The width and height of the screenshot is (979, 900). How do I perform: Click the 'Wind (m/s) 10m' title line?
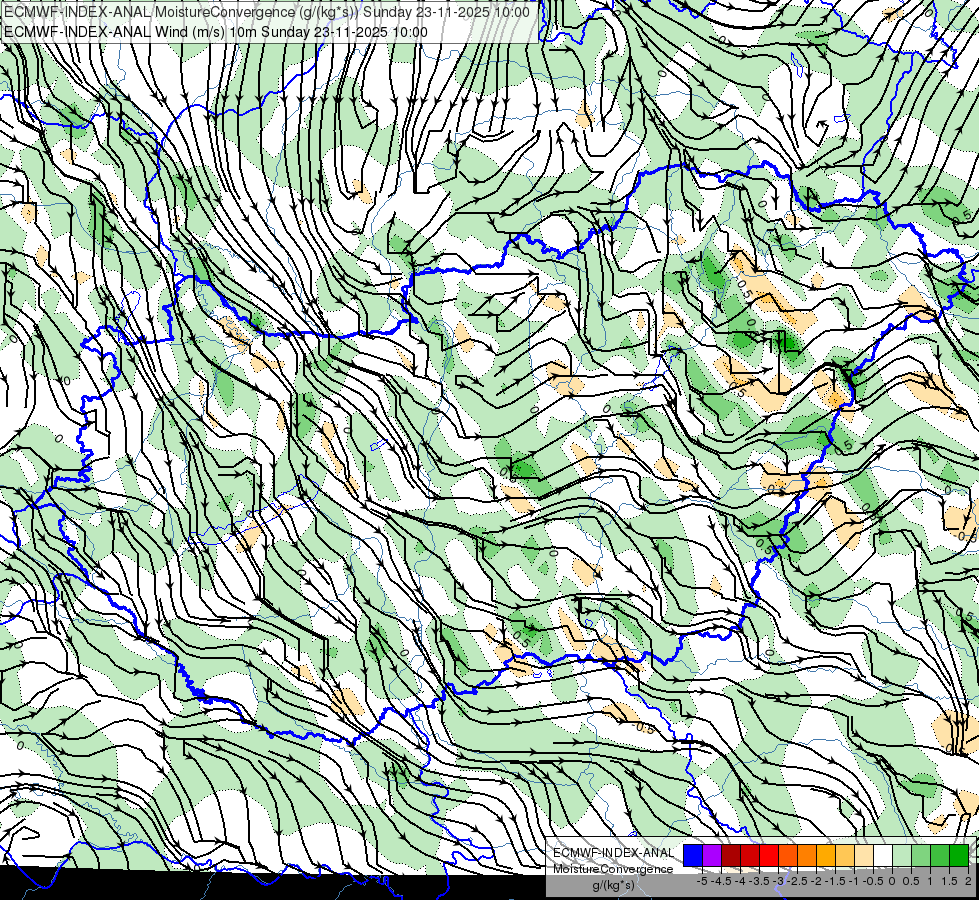216,32
